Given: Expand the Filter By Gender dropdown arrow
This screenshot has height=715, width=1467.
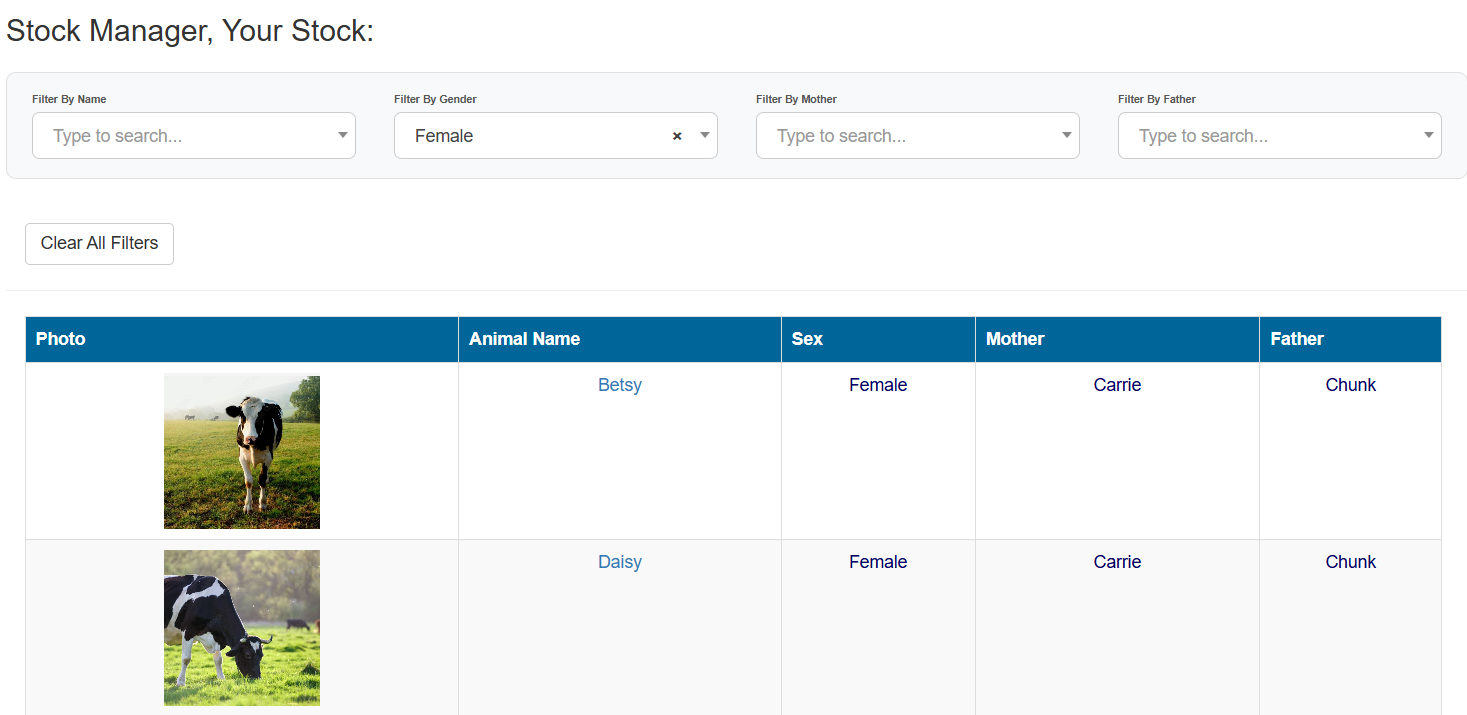Looking at the screenshot, I should tap(705, 136).
